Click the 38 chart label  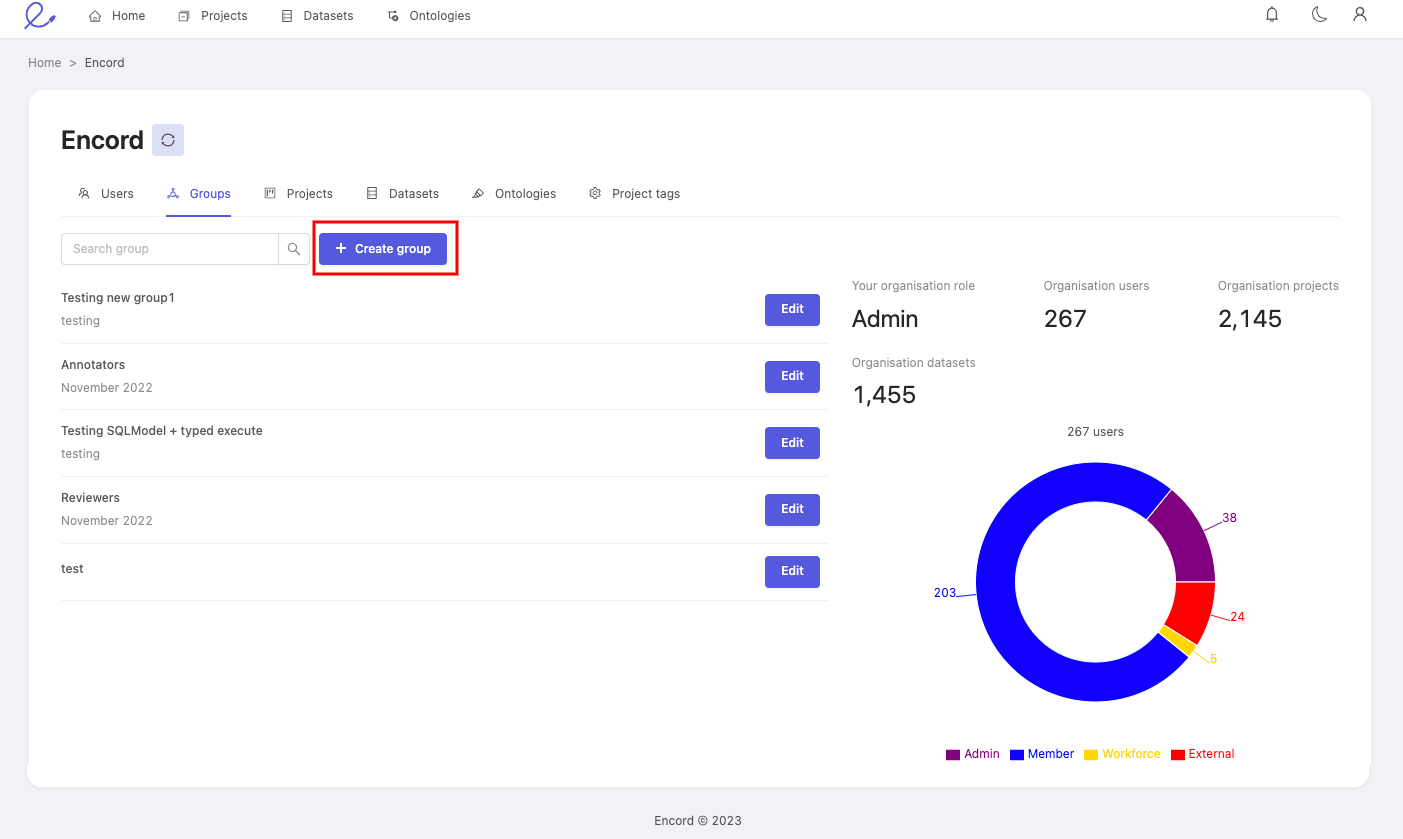[1229, 518]
